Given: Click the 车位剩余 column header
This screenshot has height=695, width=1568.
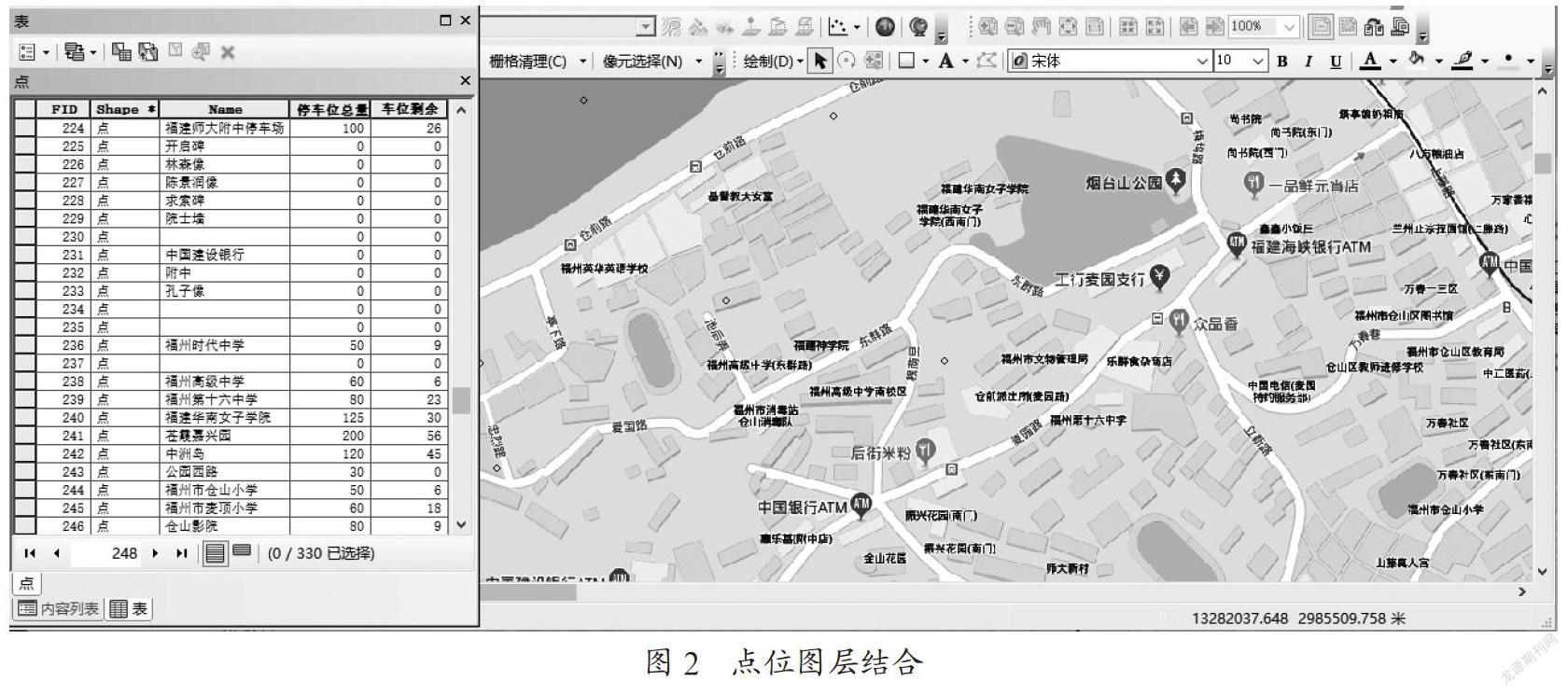Looking at the screenshot, I should pos(409,109).
